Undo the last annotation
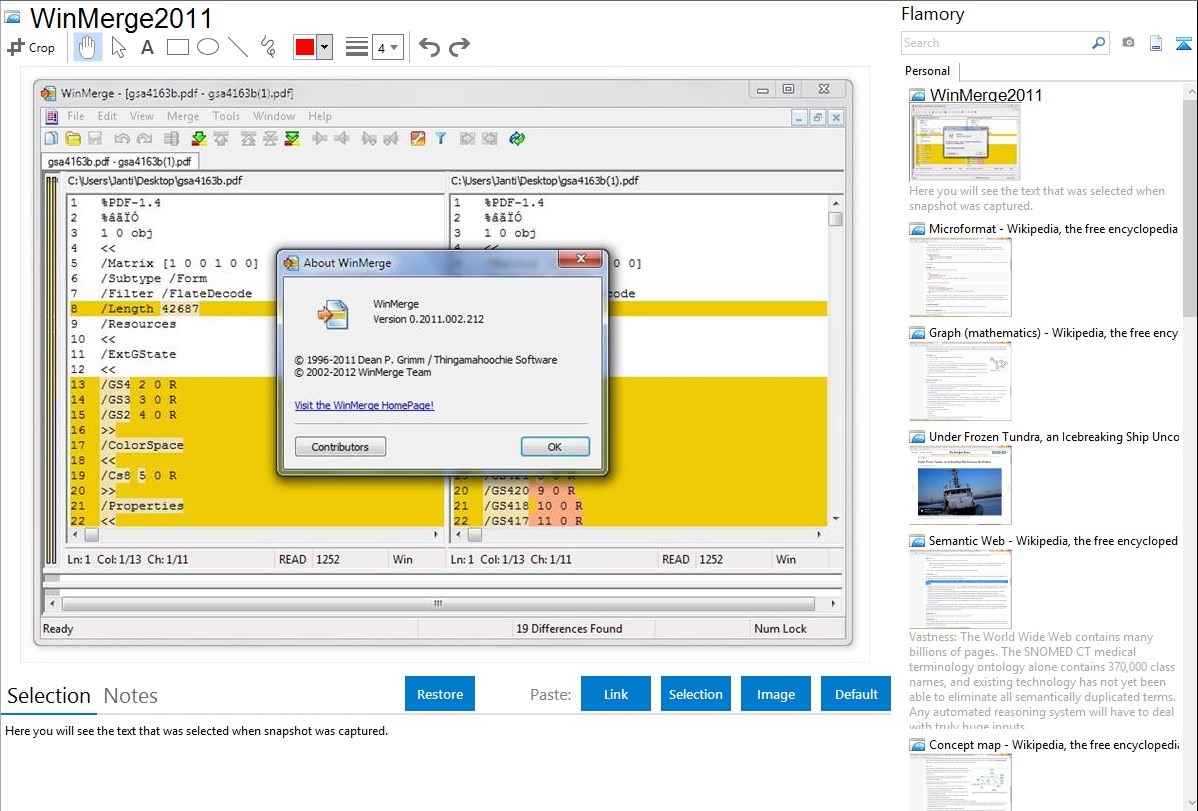1198x811 pixels. pyautogui.click(x=429, y=47)
